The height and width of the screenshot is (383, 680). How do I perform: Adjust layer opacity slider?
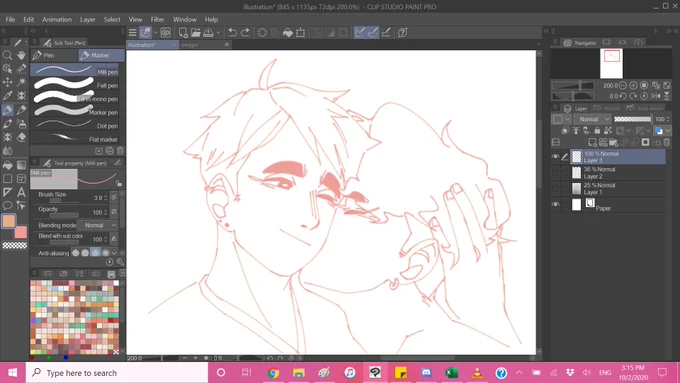pos(633,119)
